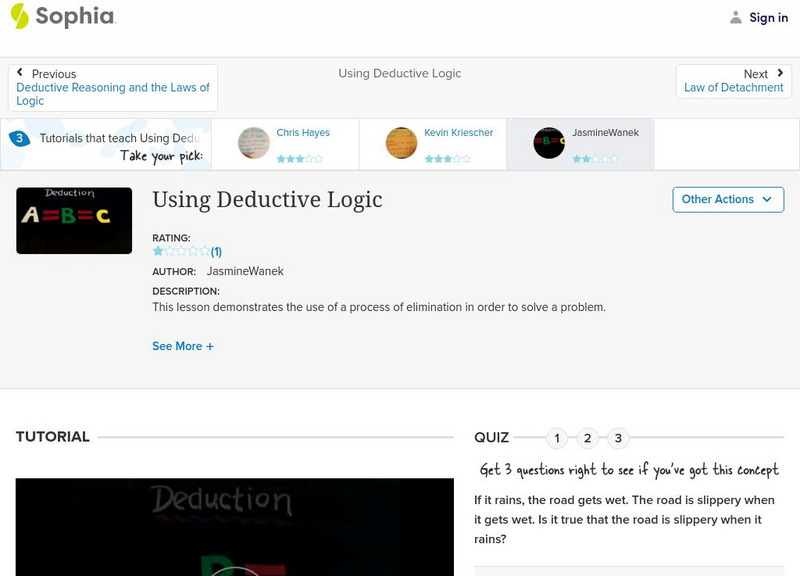Select quiz progress circle 1
The image size is (800, 576).
(557, 437)
